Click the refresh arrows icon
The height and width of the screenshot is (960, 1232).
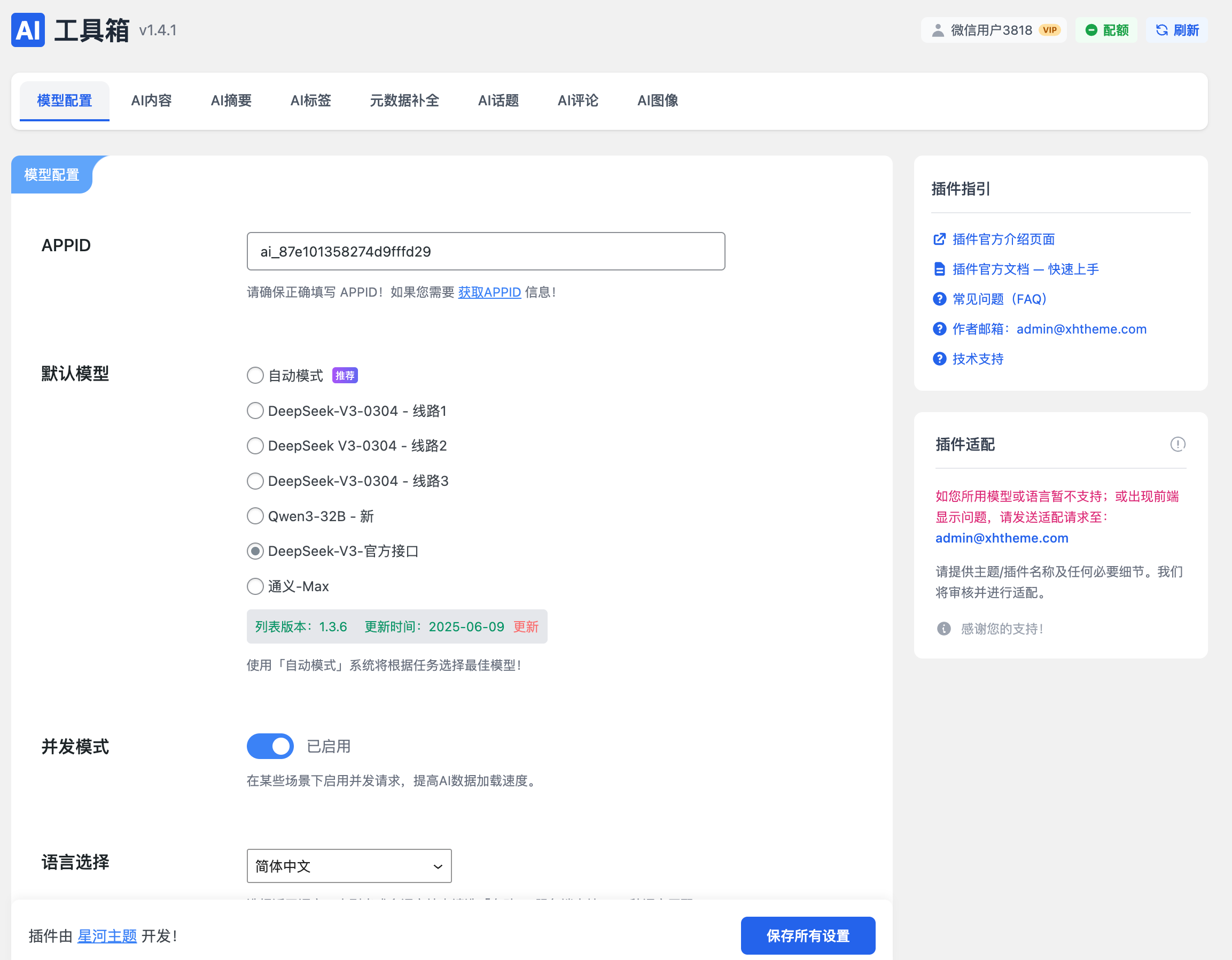click(1162, 30)
